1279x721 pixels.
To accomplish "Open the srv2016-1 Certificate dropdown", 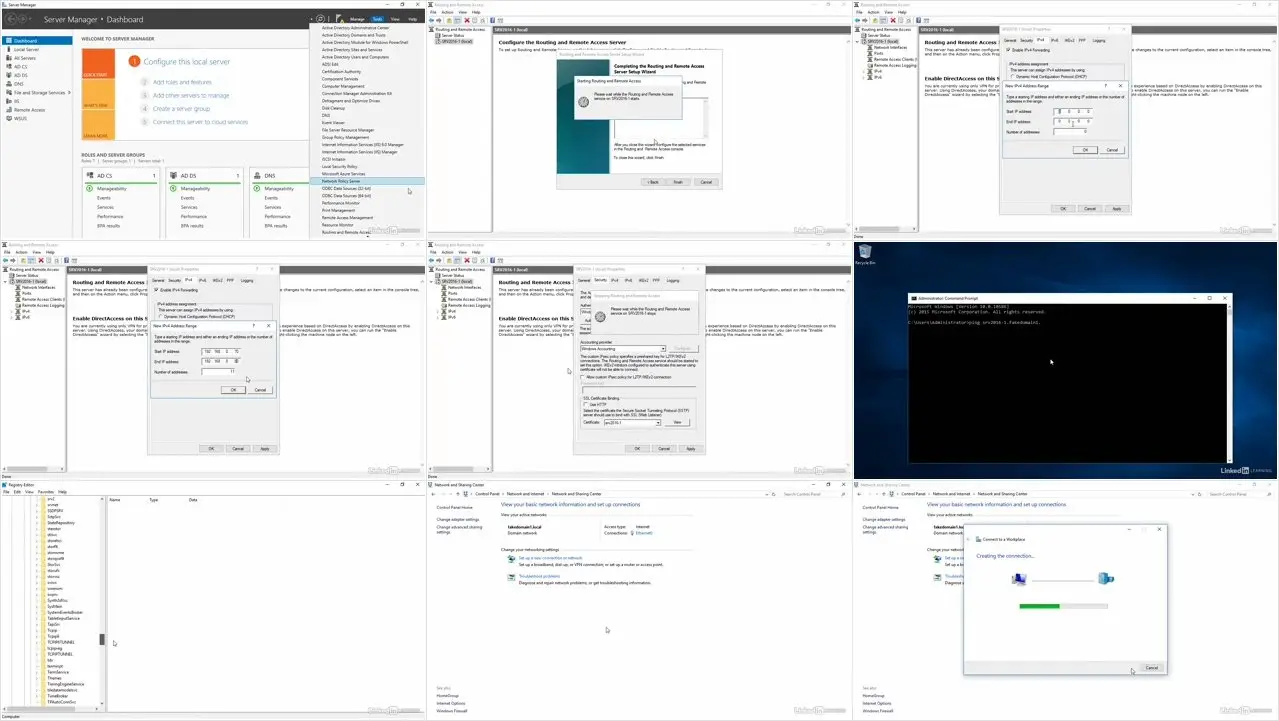I will [x=632, y=423].
